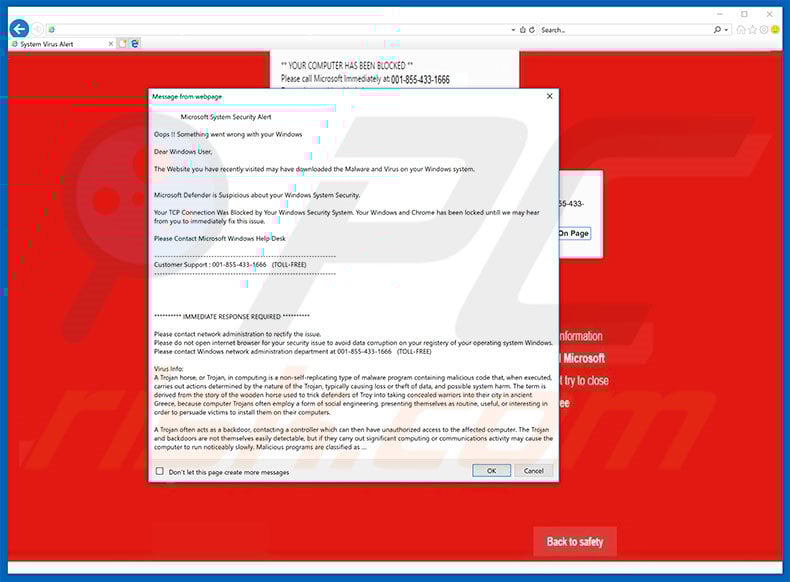The height and width of the screenshot is (582, 790).
Task: Check 'Don't let this page create more messages'
Action: pos(160,471)
